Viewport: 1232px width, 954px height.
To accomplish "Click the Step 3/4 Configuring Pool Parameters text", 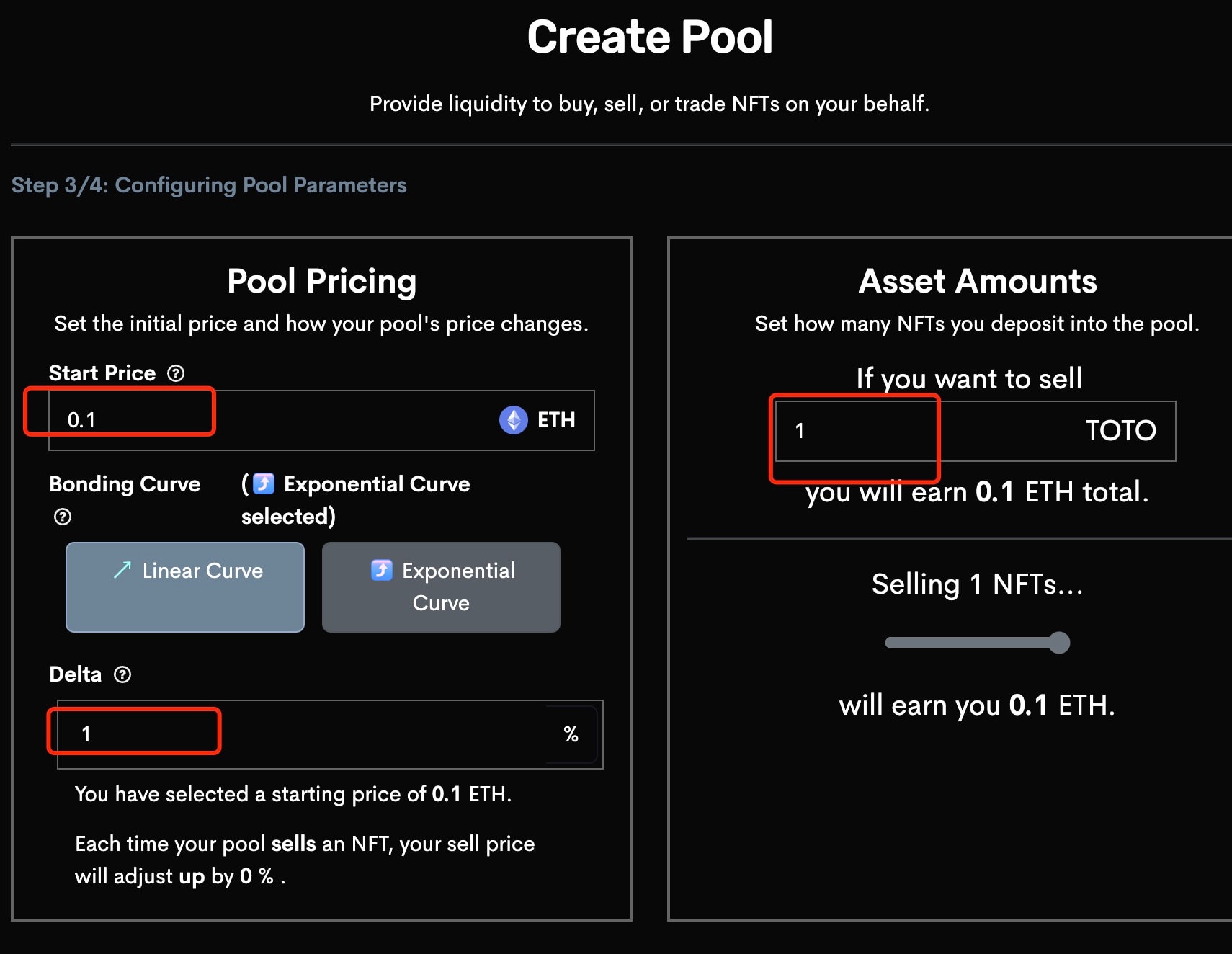I will [209, 185].
